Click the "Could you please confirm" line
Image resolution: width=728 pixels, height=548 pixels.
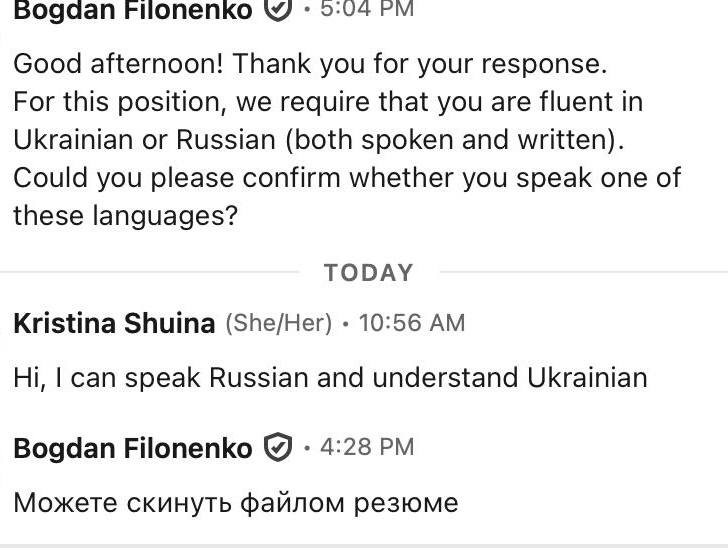coord(347,178)
